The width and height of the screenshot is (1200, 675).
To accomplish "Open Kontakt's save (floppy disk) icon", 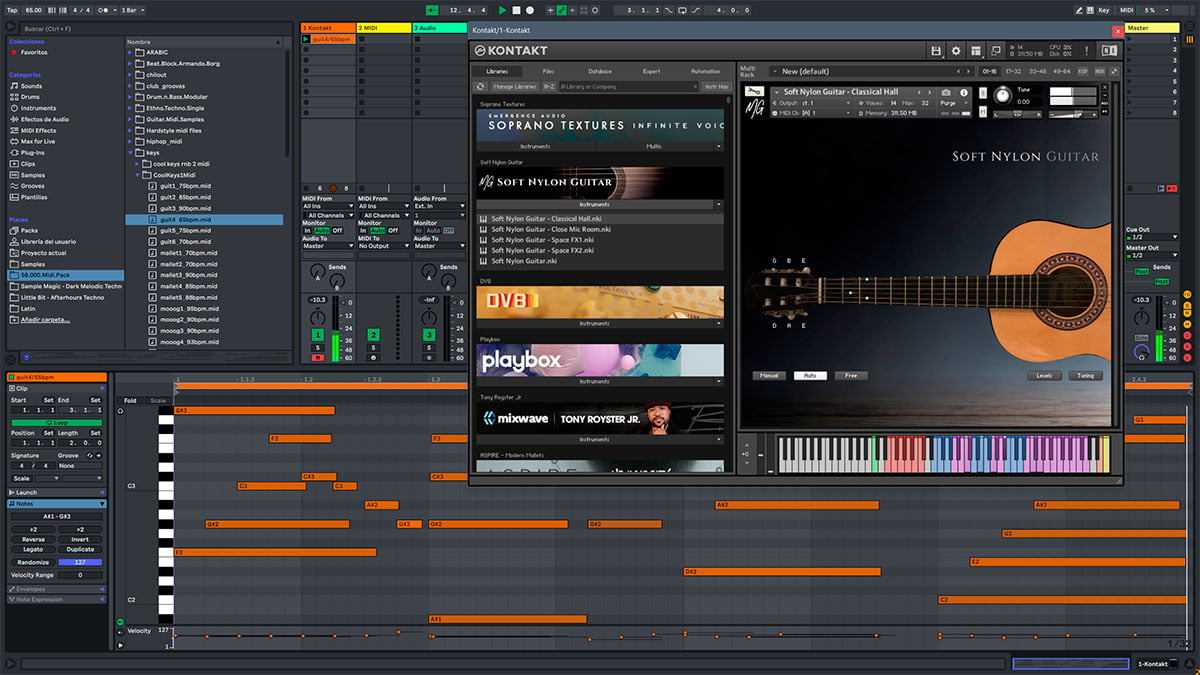I will pyautogui.click(x=936, y=51).
